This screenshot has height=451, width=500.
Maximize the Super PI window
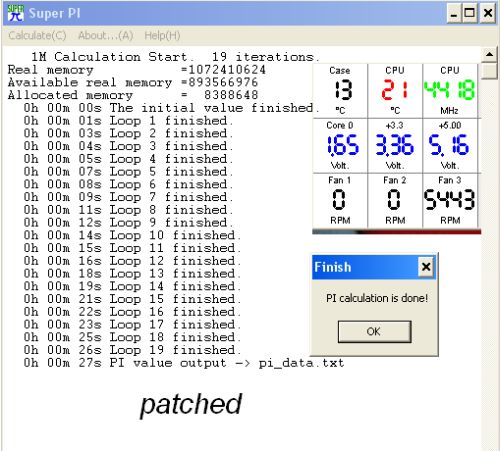(470, 14)
